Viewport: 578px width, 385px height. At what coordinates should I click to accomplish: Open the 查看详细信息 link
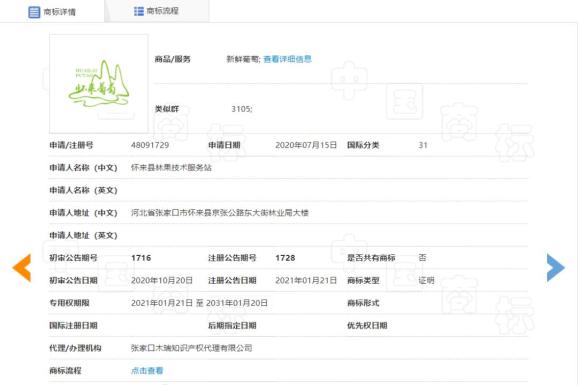coord(288,59)
